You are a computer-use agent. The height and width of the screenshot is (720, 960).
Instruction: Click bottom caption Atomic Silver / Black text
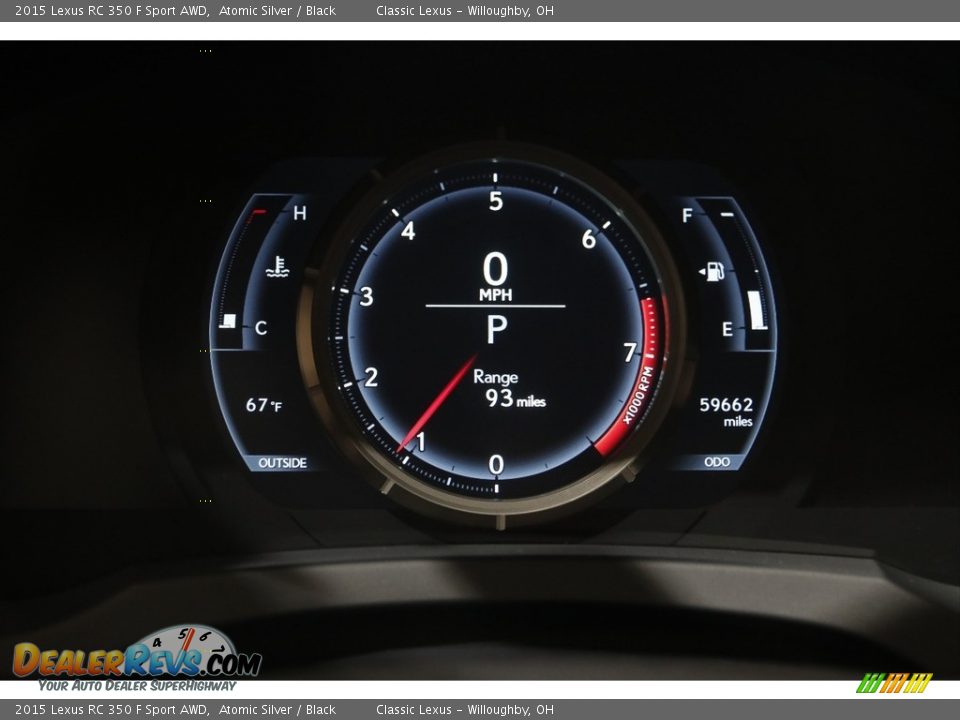[x=277, y=710]
